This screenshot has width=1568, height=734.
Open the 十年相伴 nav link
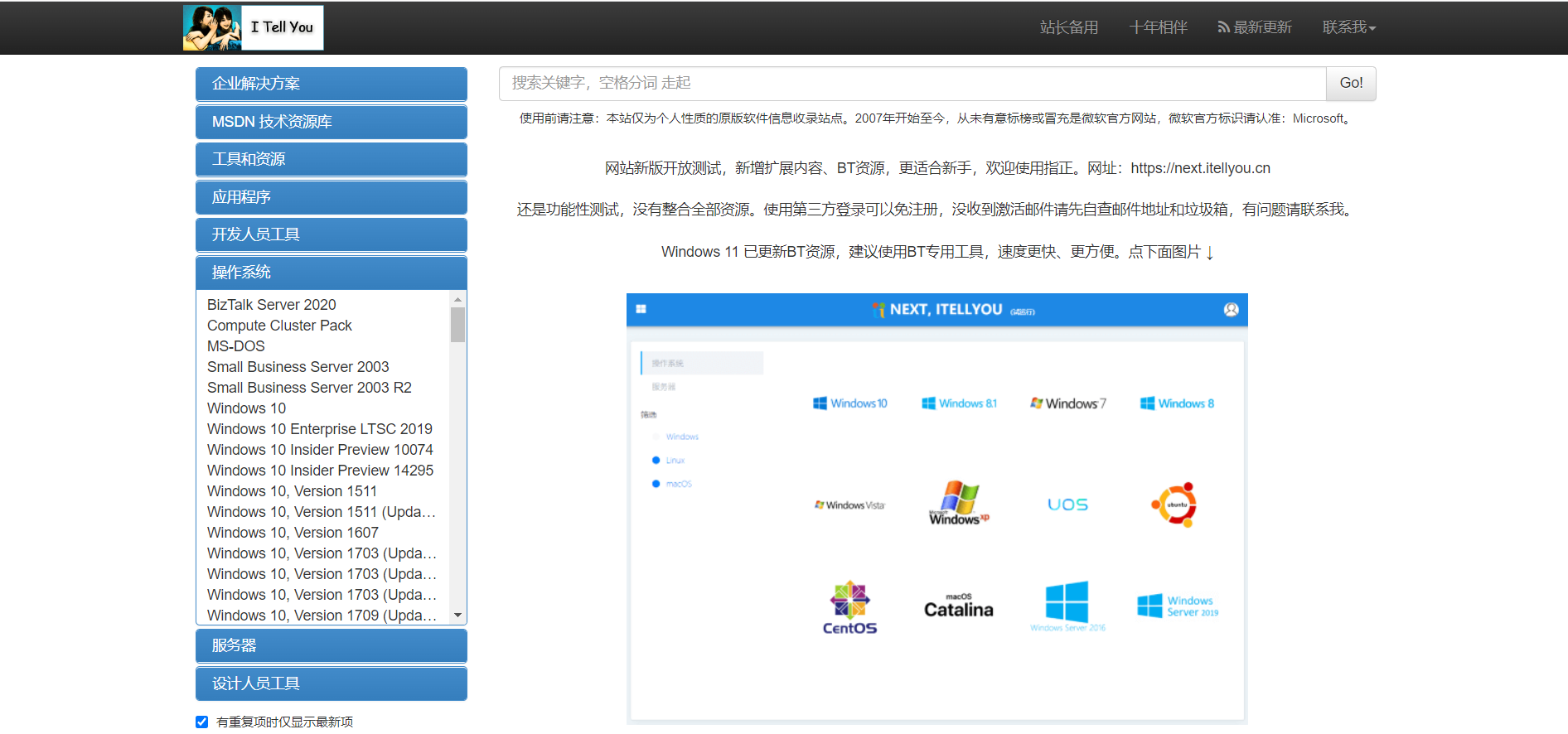pyautogui.click(x=1158, y=27)
